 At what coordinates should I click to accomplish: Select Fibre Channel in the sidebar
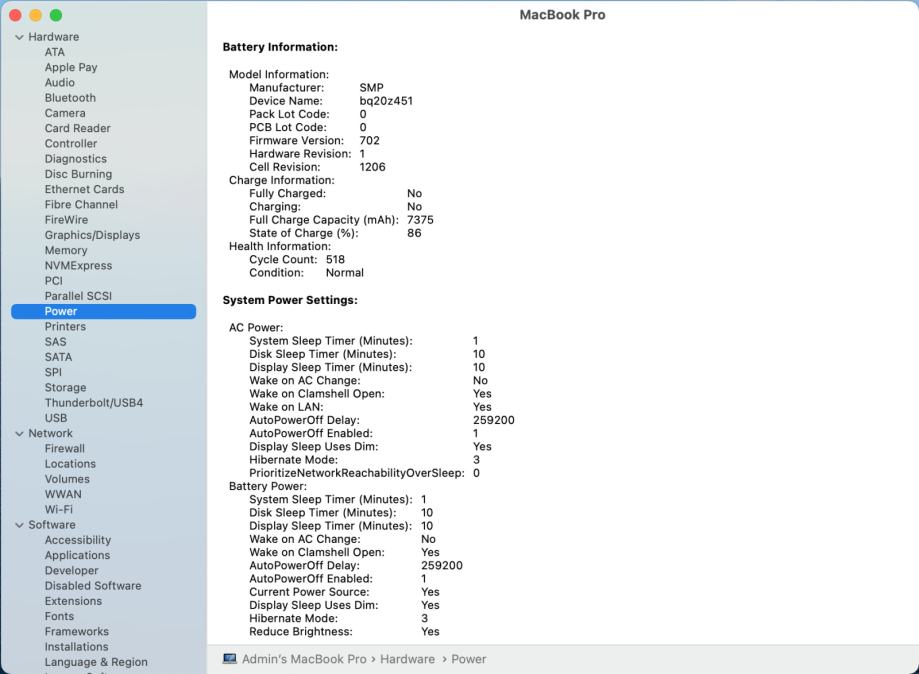click(x=81, y=205)
